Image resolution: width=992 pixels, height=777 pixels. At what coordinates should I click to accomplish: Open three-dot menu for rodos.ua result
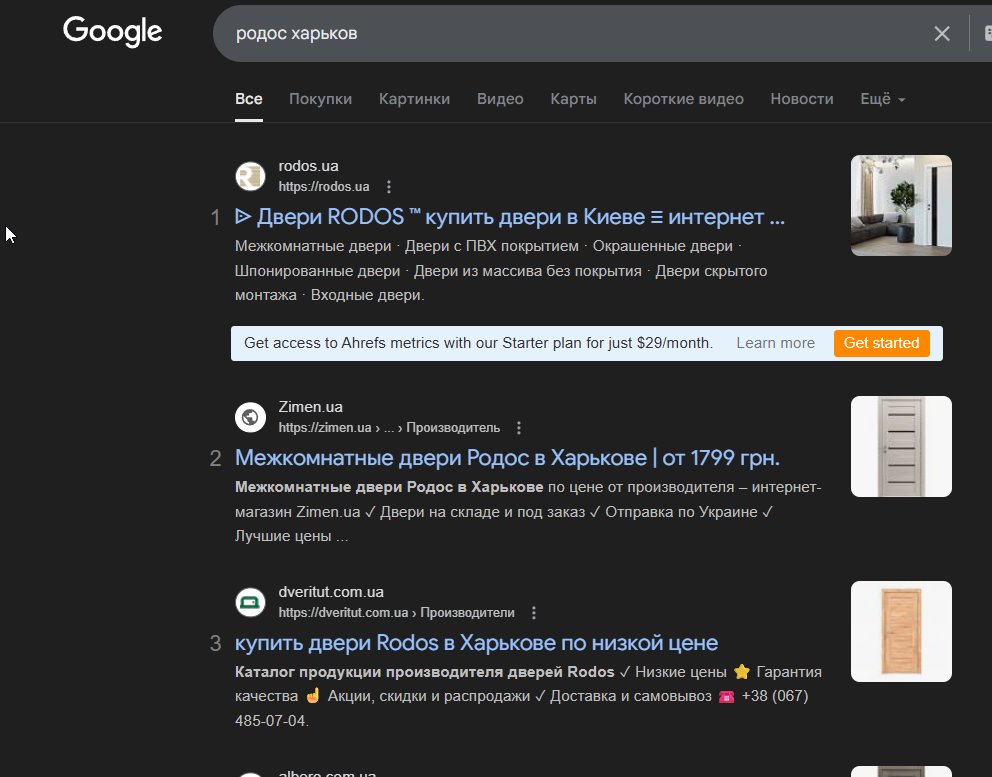[389, 187]
